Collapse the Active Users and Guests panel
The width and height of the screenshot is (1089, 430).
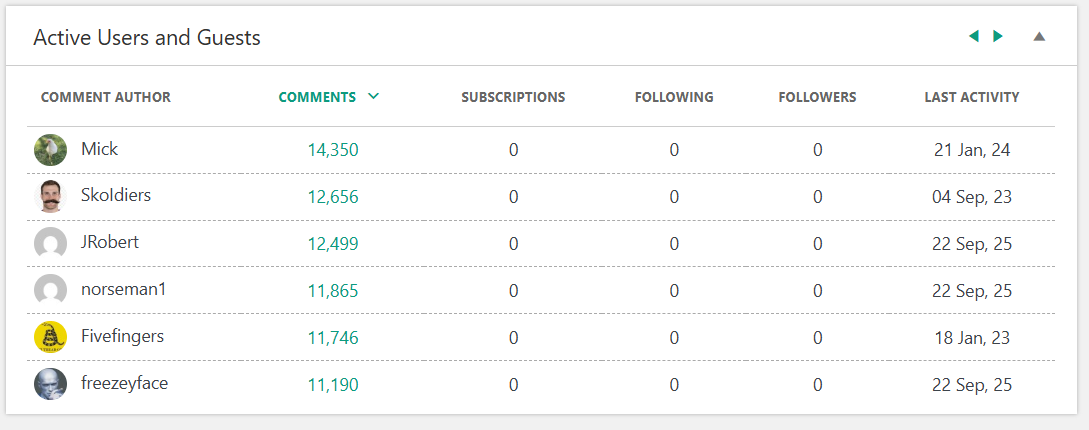[x=1038, y=37]
